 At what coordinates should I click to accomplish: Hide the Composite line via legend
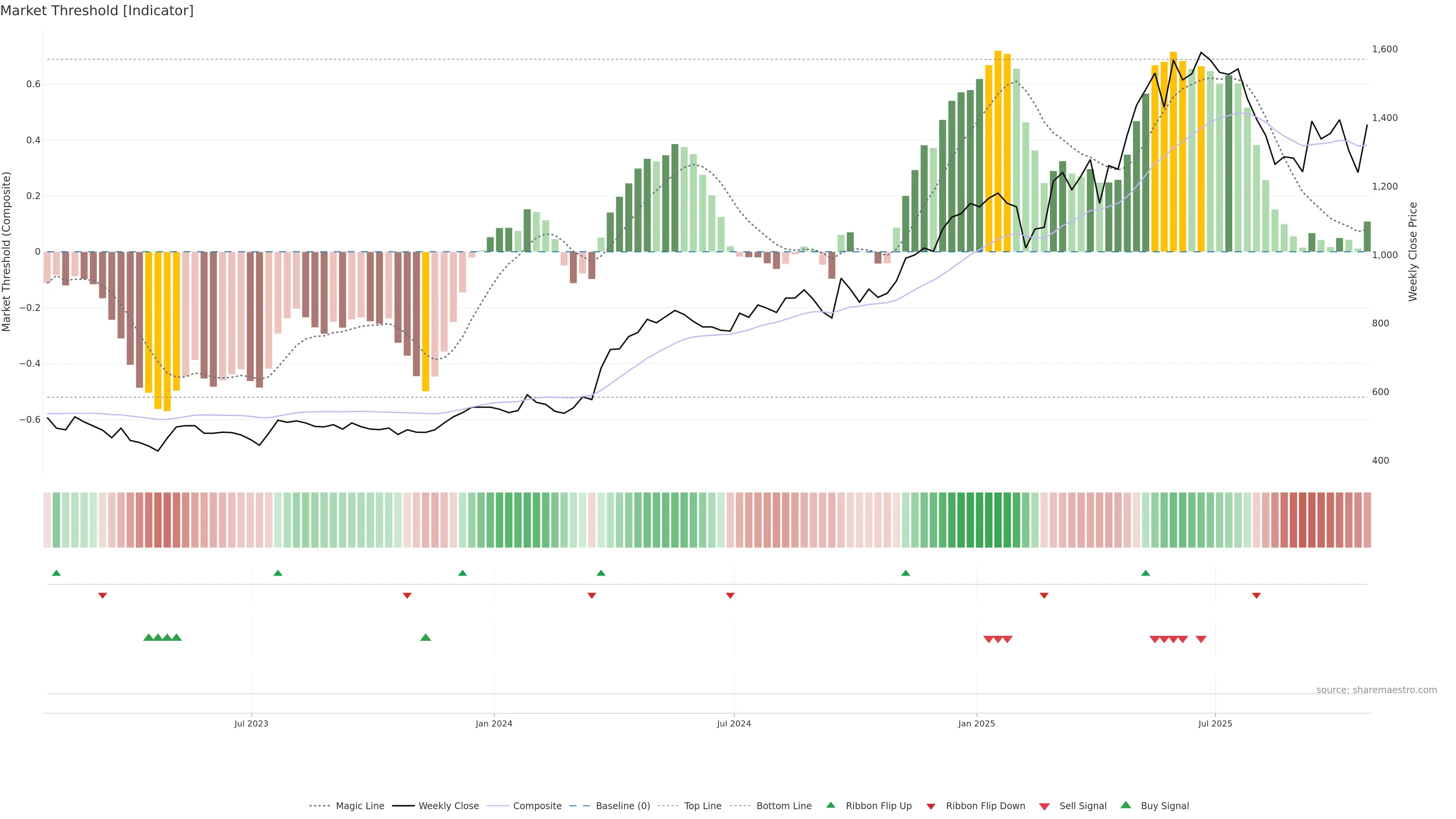537,806
